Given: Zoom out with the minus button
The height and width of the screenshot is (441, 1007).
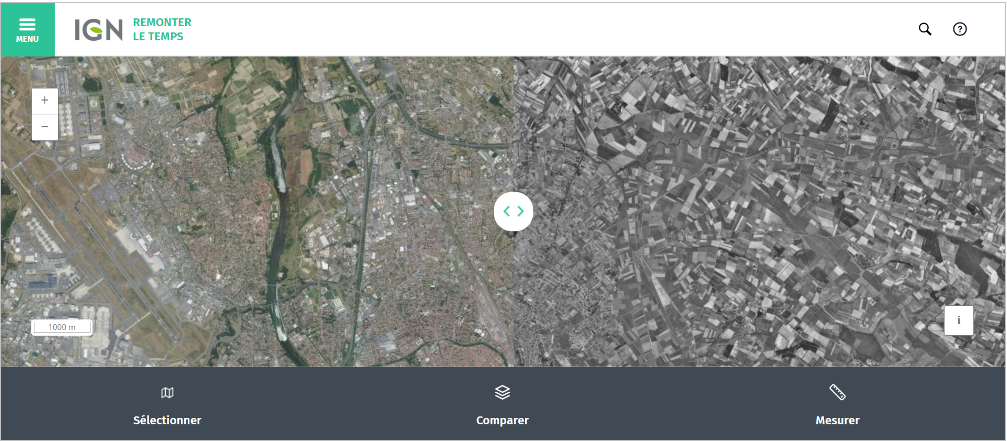Looking at the screenshot, I should (45, 127).
